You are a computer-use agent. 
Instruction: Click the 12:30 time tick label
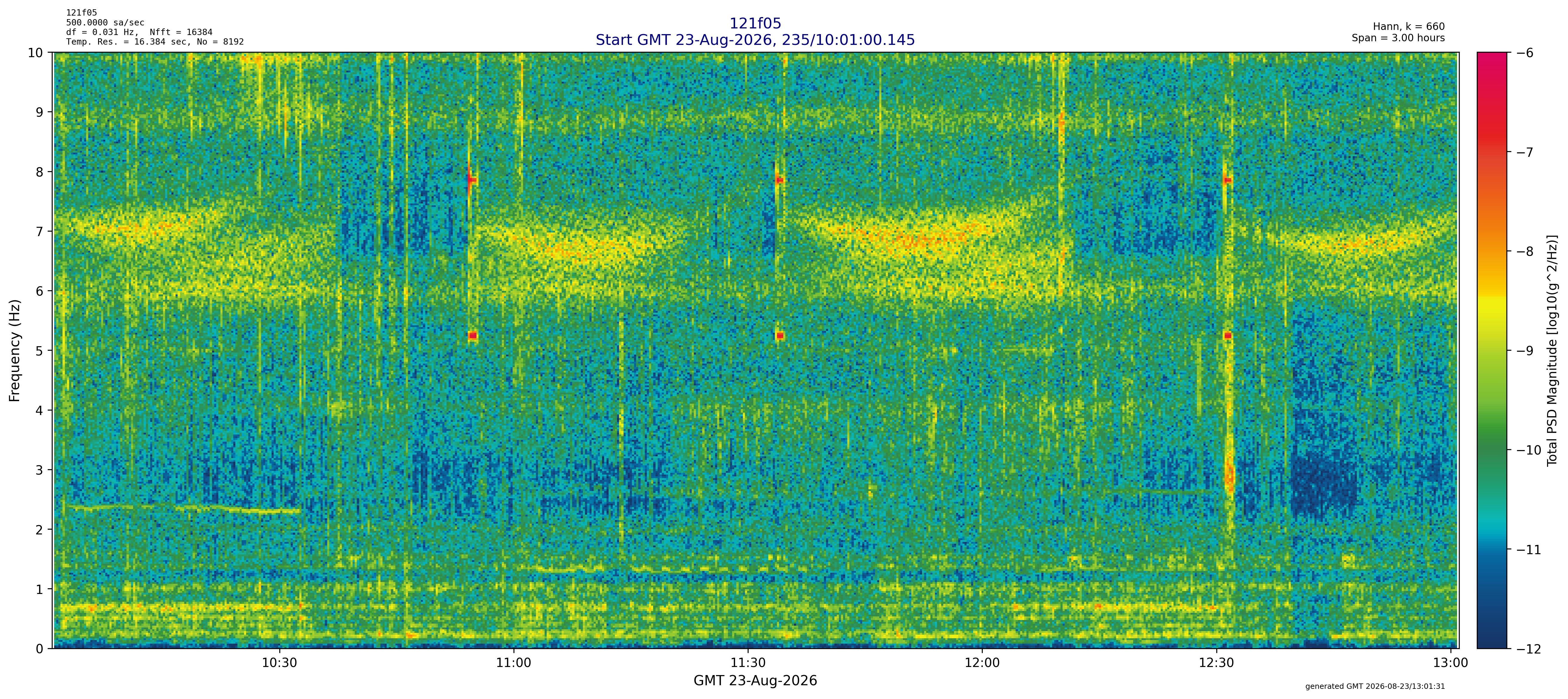(1216, 662)
